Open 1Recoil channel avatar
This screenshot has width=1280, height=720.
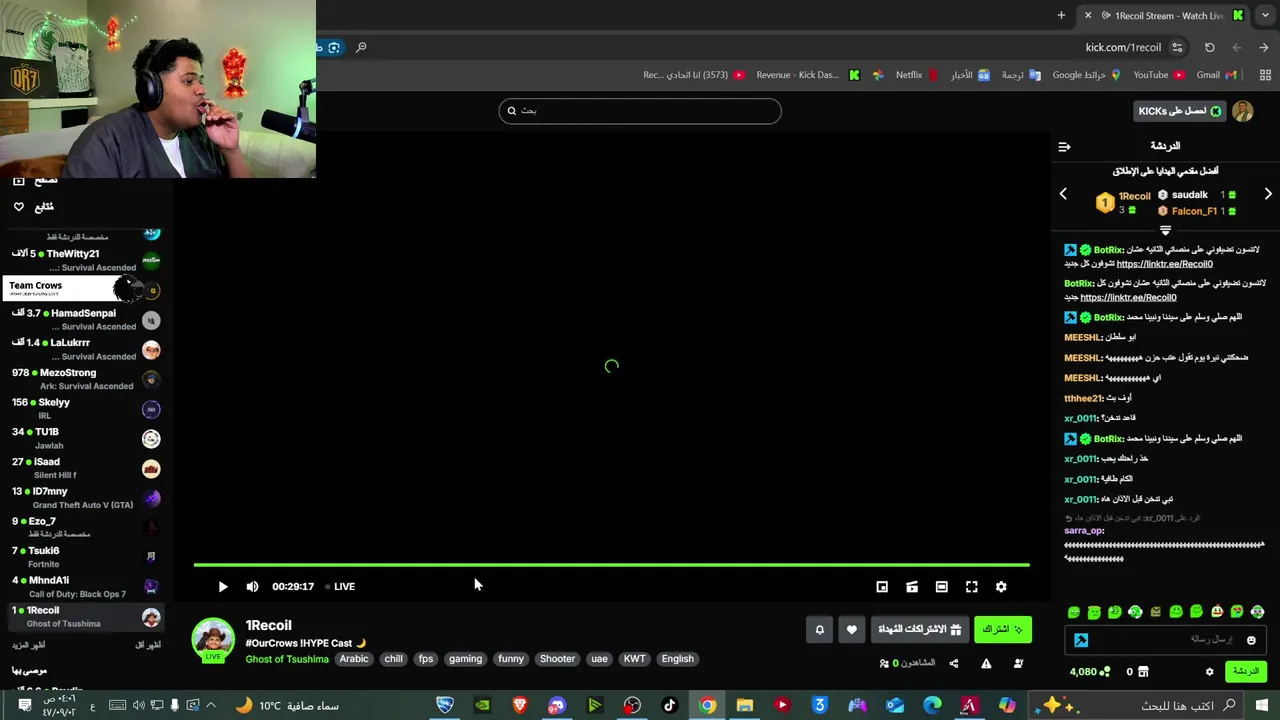213,640
